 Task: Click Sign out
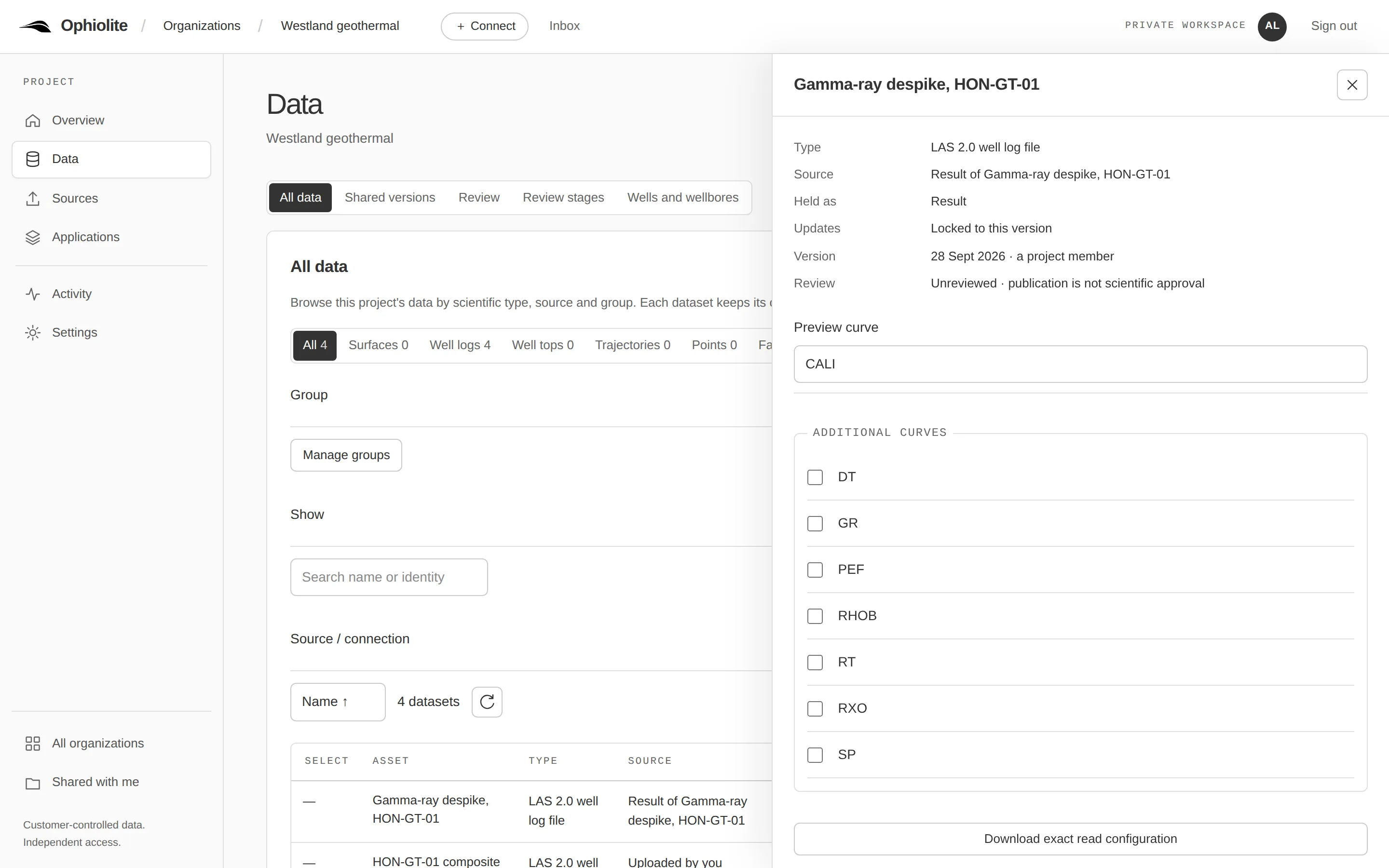click(x=1334, y=26)
